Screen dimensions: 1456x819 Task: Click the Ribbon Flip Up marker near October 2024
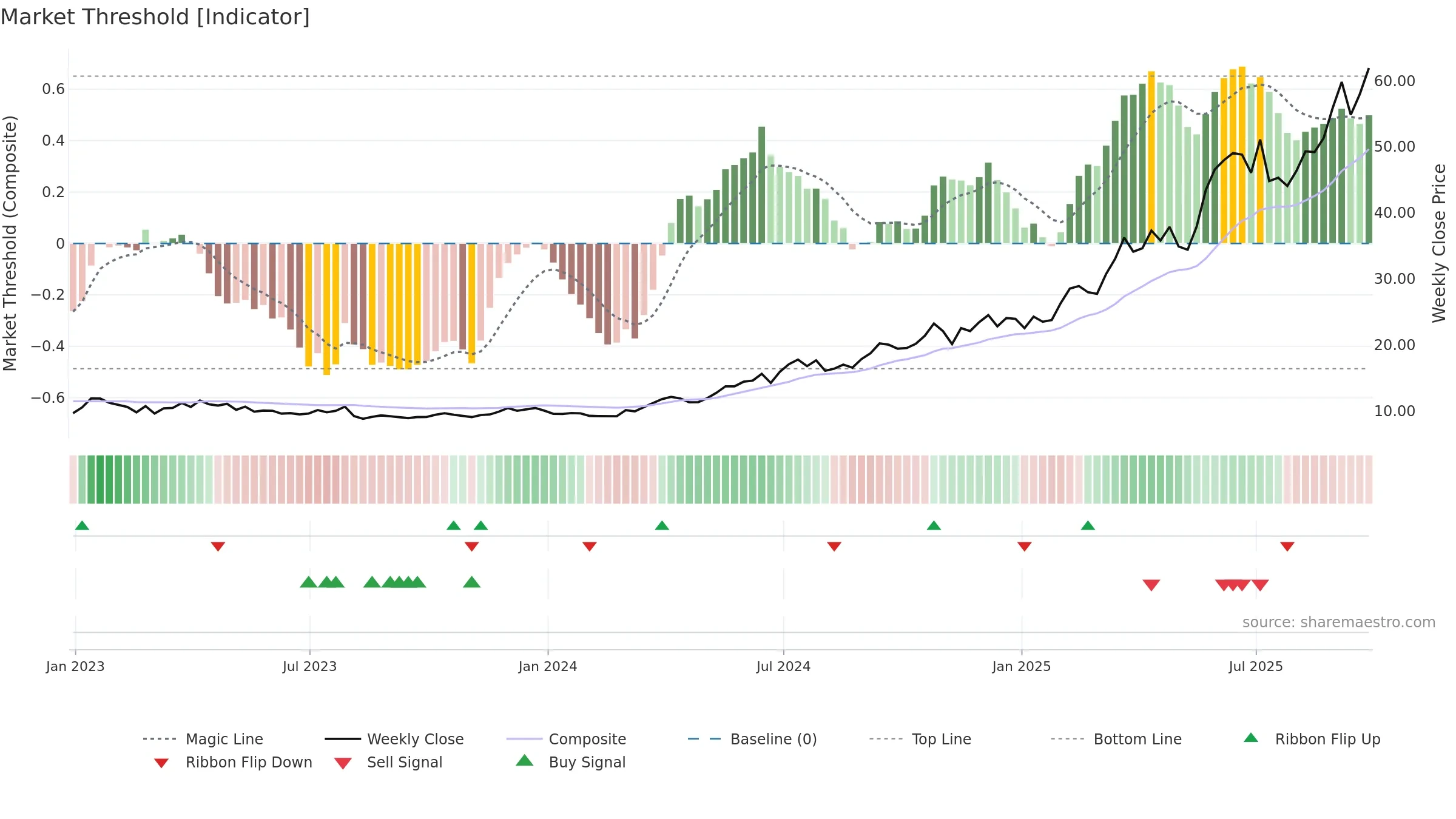(934, 525)
